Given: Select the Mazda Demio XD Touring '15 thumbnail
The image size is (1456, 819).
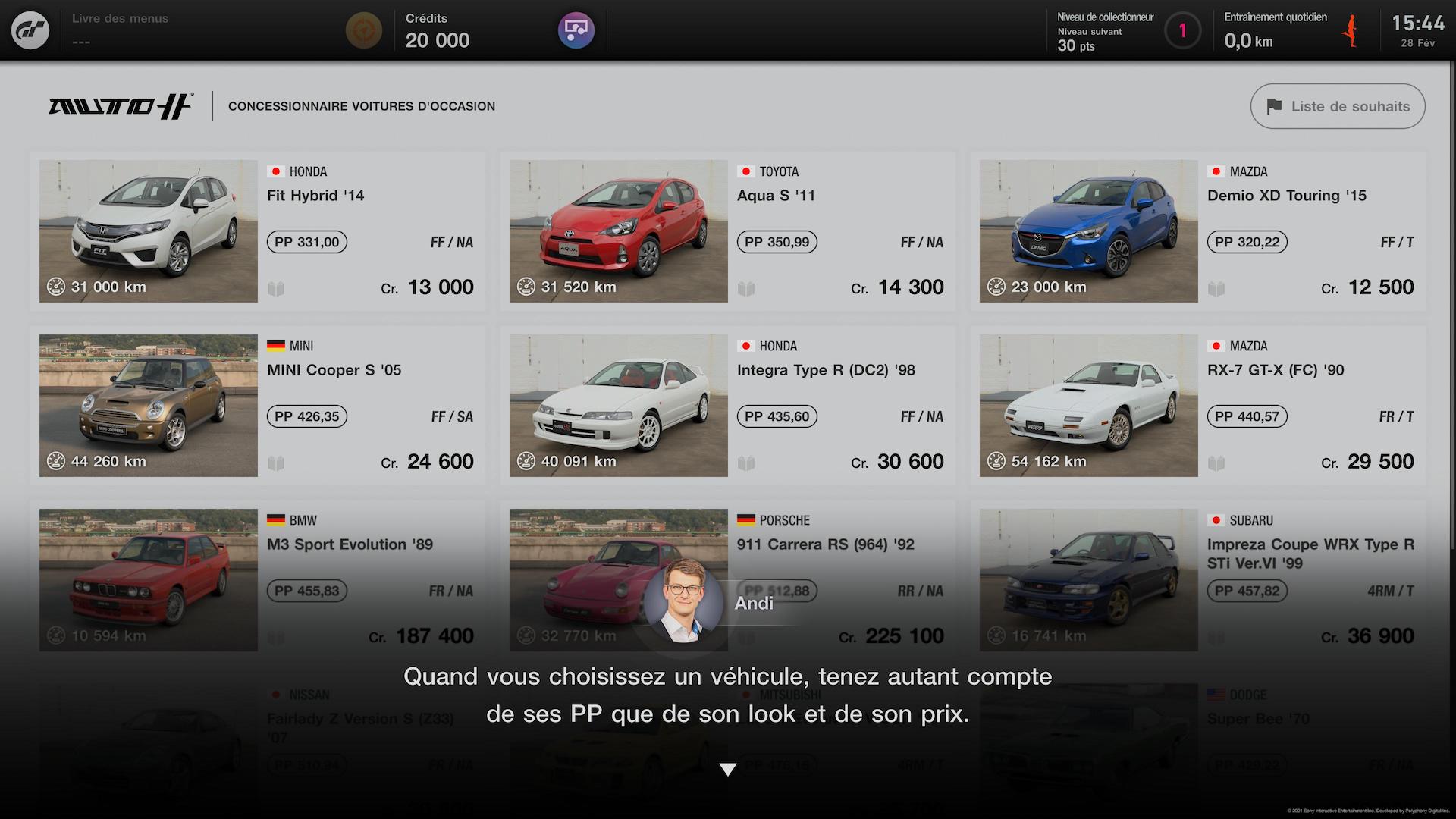Looking at the screenshot, I should click(x=1089, y=231).
